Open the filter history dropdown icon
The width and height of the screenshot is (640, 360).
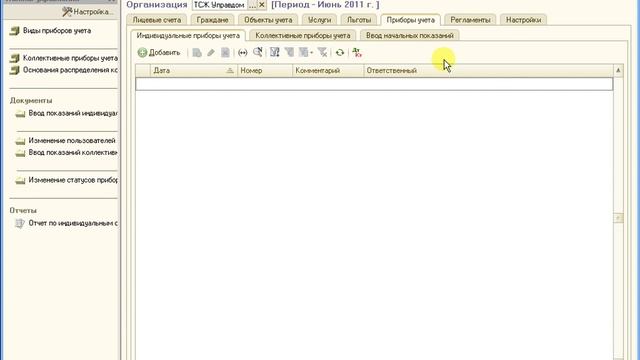(x=305, y=52)
